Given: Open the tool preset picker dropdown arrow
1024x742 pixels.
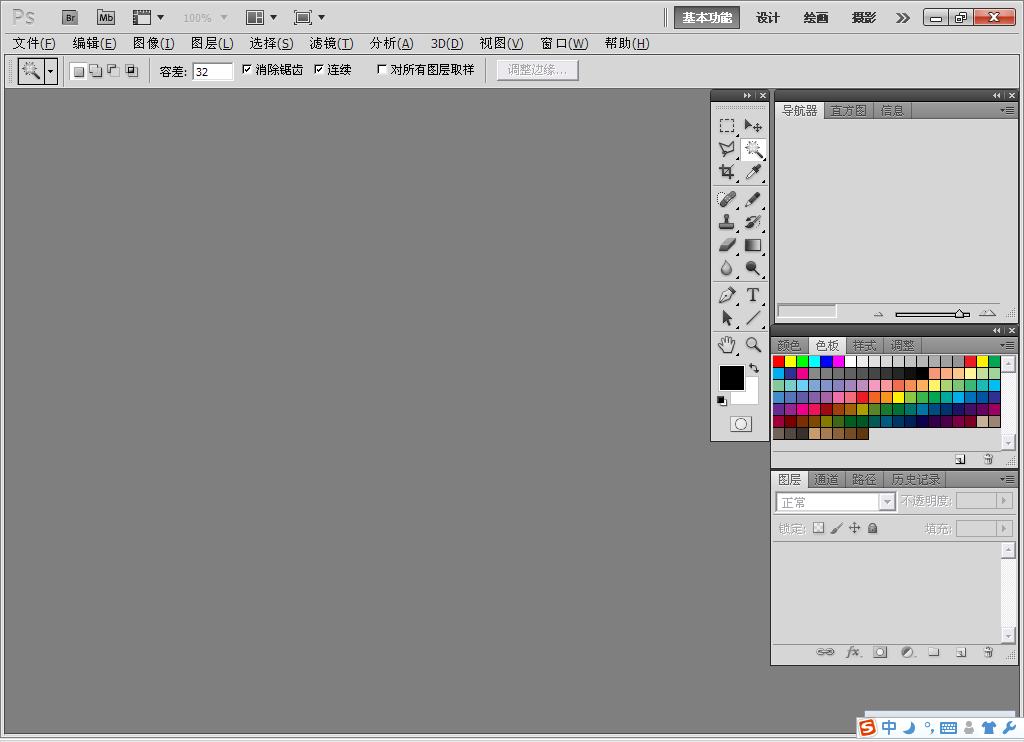Looking at the screenshot, I should [50, 71].
